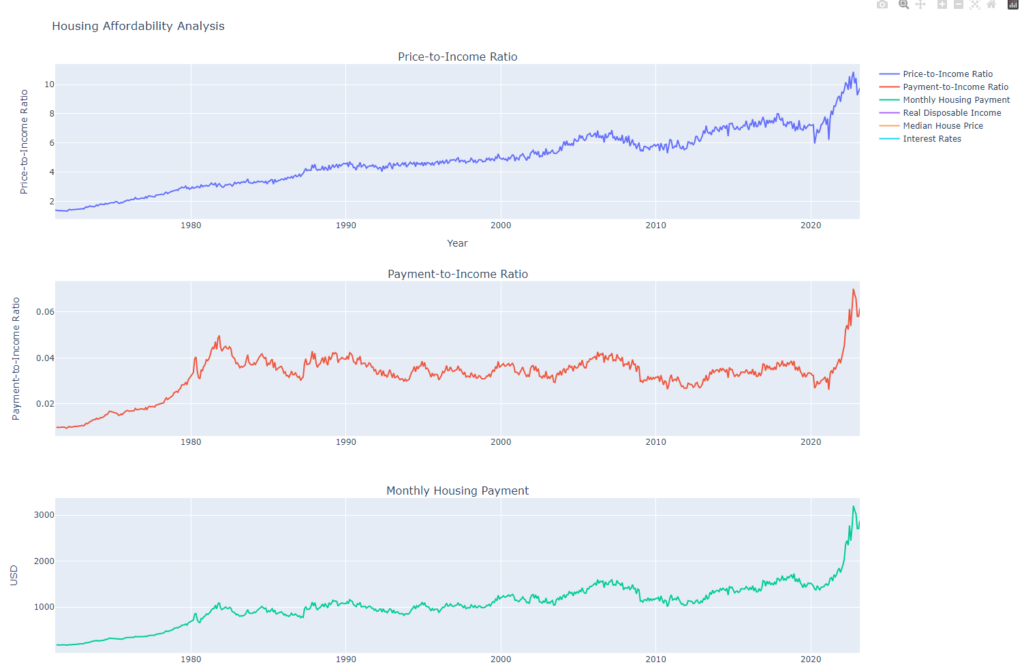Click the subplot title above the red chart

click(457, 274)
